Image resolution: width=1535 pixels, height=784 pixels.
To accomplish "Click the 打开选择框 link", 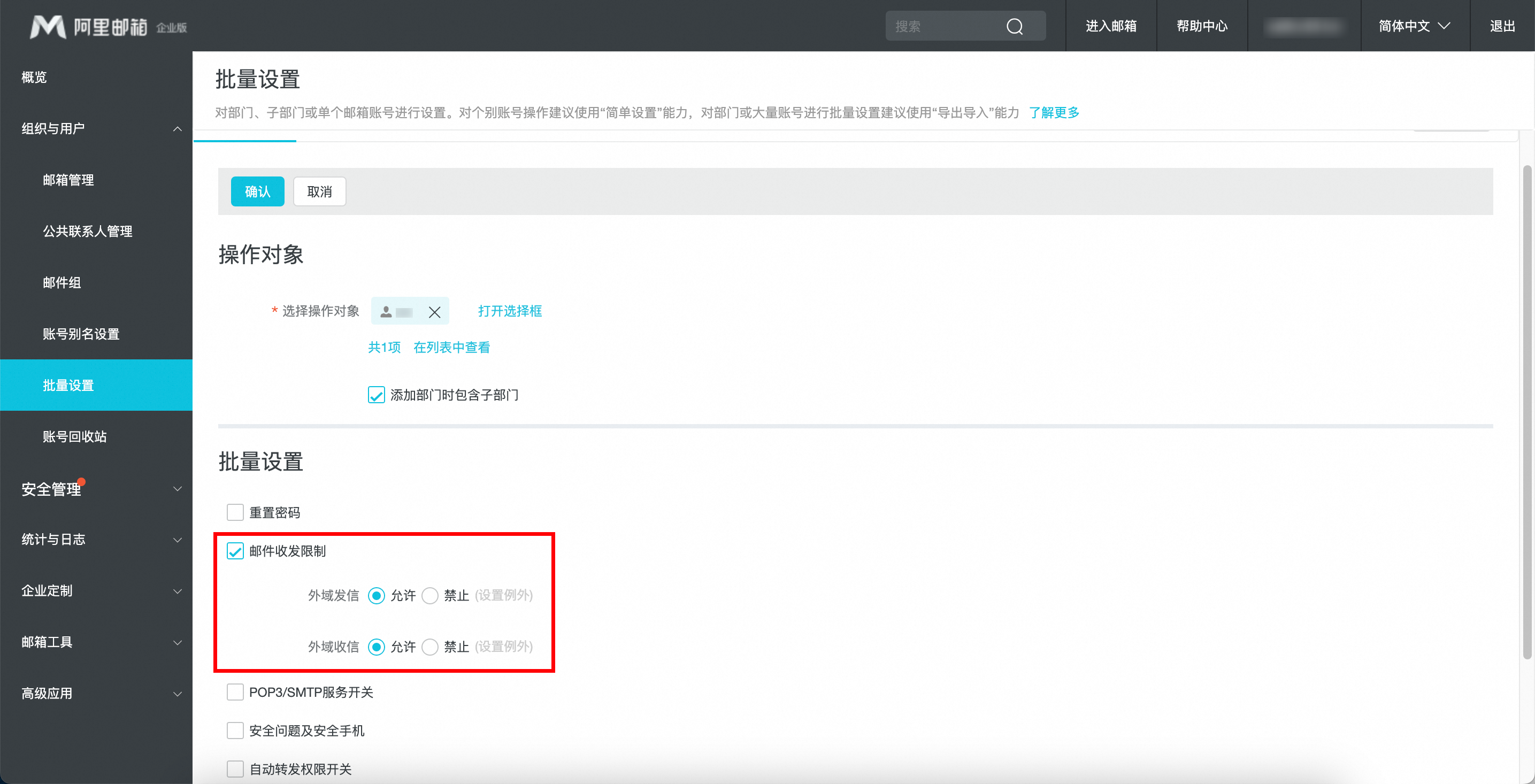I will (510, 311).
